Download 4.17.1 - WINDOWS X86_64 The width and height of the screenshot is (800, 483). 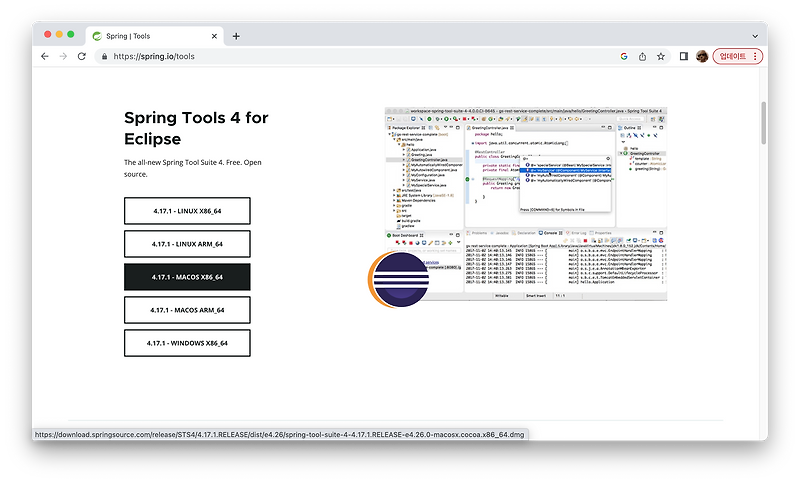coord(187,343)
